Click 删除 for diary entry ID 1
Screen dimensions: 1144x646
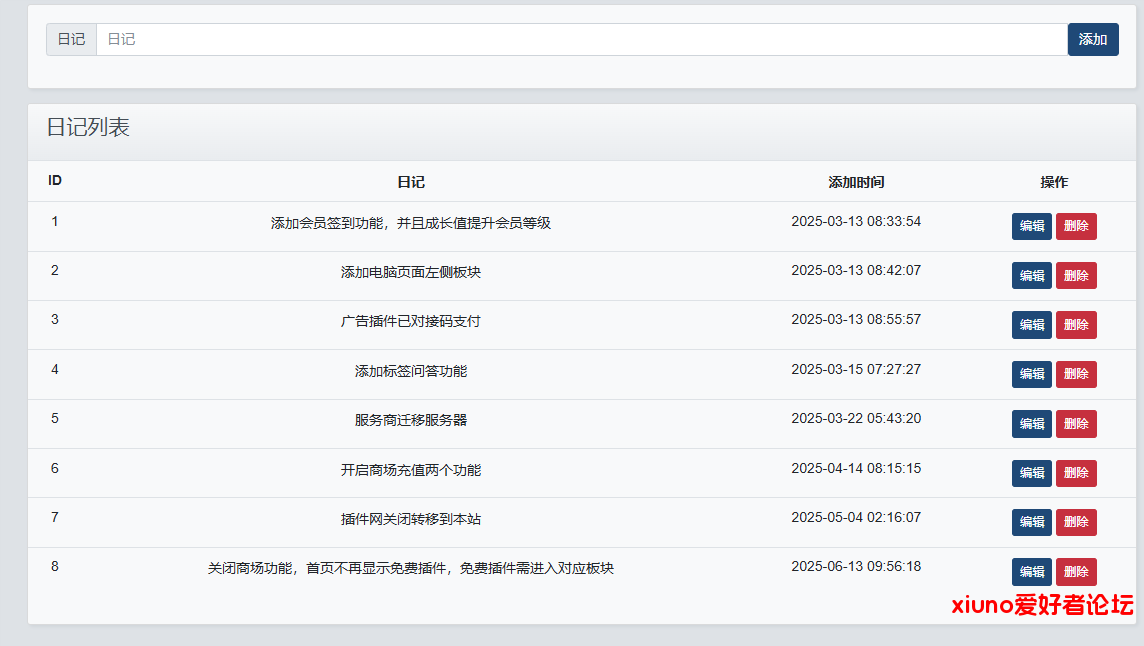1076,226
